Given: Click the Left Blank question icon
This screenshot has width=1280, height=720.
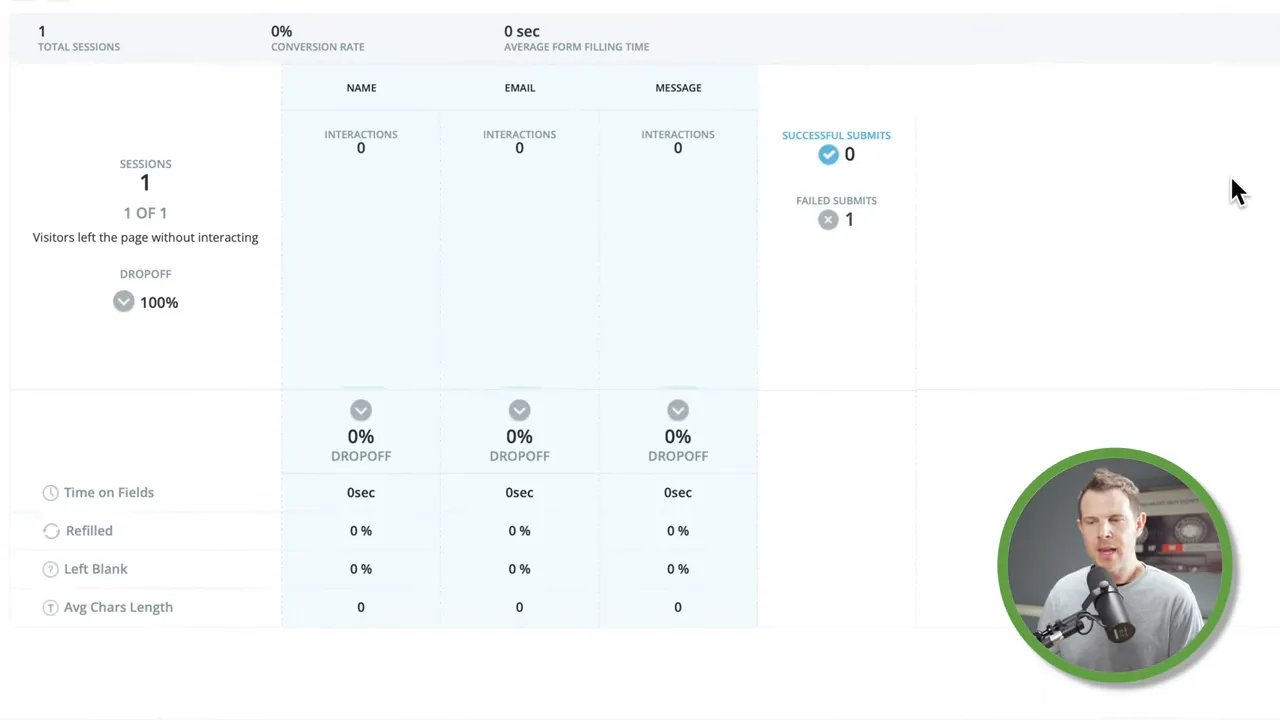Looking at the screenshot, I should point(50,569).
